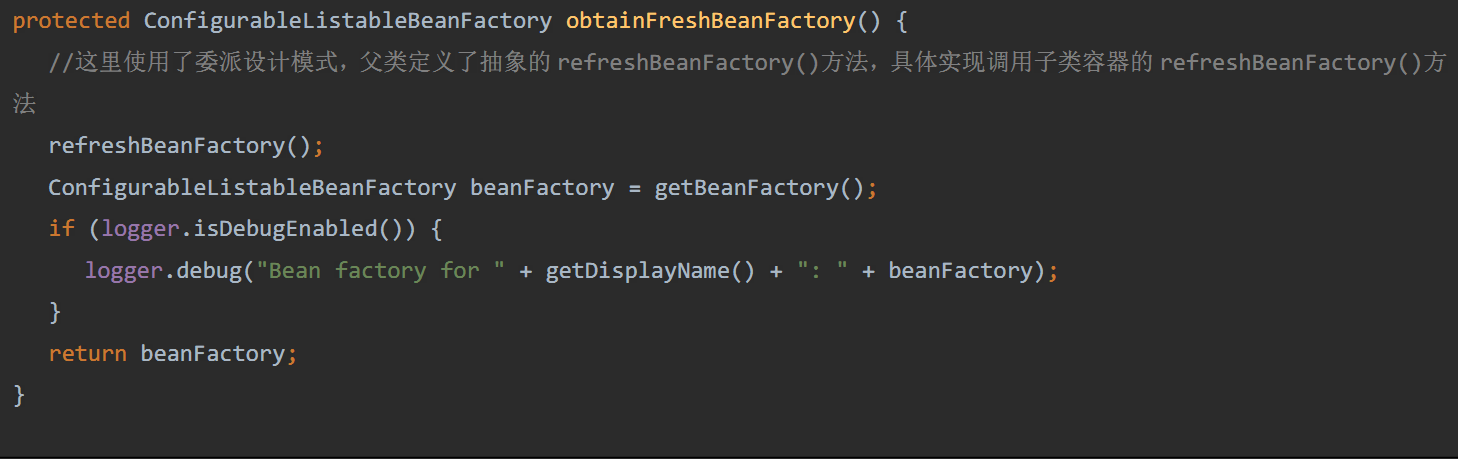Place cursor on refreshBeanFactory(); call
The height and width of the screenshot is (459, 1458).
[x=186, y=146]
